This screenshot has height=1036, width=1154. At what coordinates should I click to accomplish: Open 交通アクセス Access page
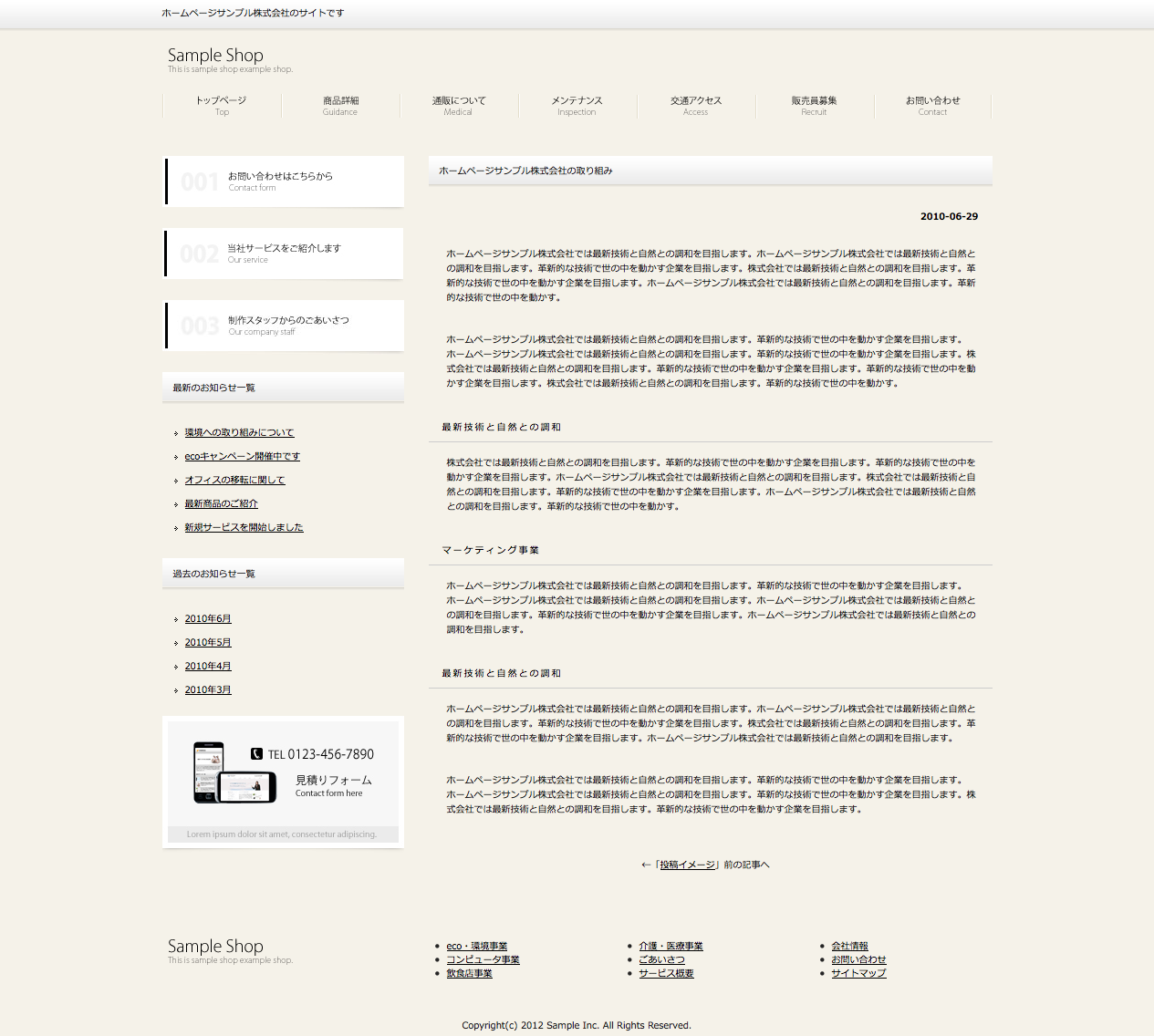pyautogui.click(x=696, y=106)
